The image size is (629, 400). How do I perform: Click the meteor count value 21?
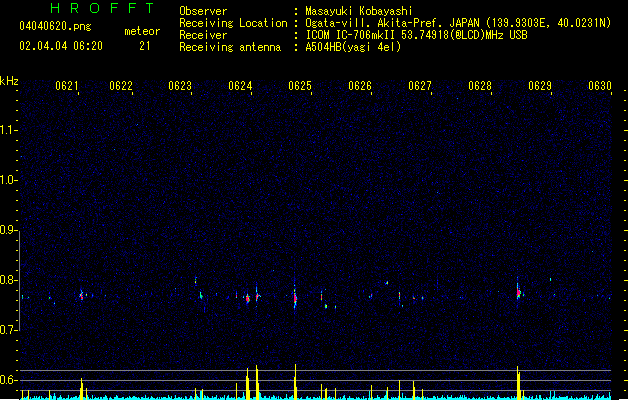[145, 46]
